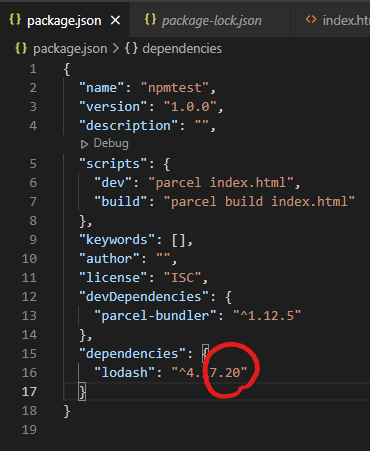Click the "parcel build index.html" value
The width and height of the screenshot is (370, 451).
coord(259,202)
